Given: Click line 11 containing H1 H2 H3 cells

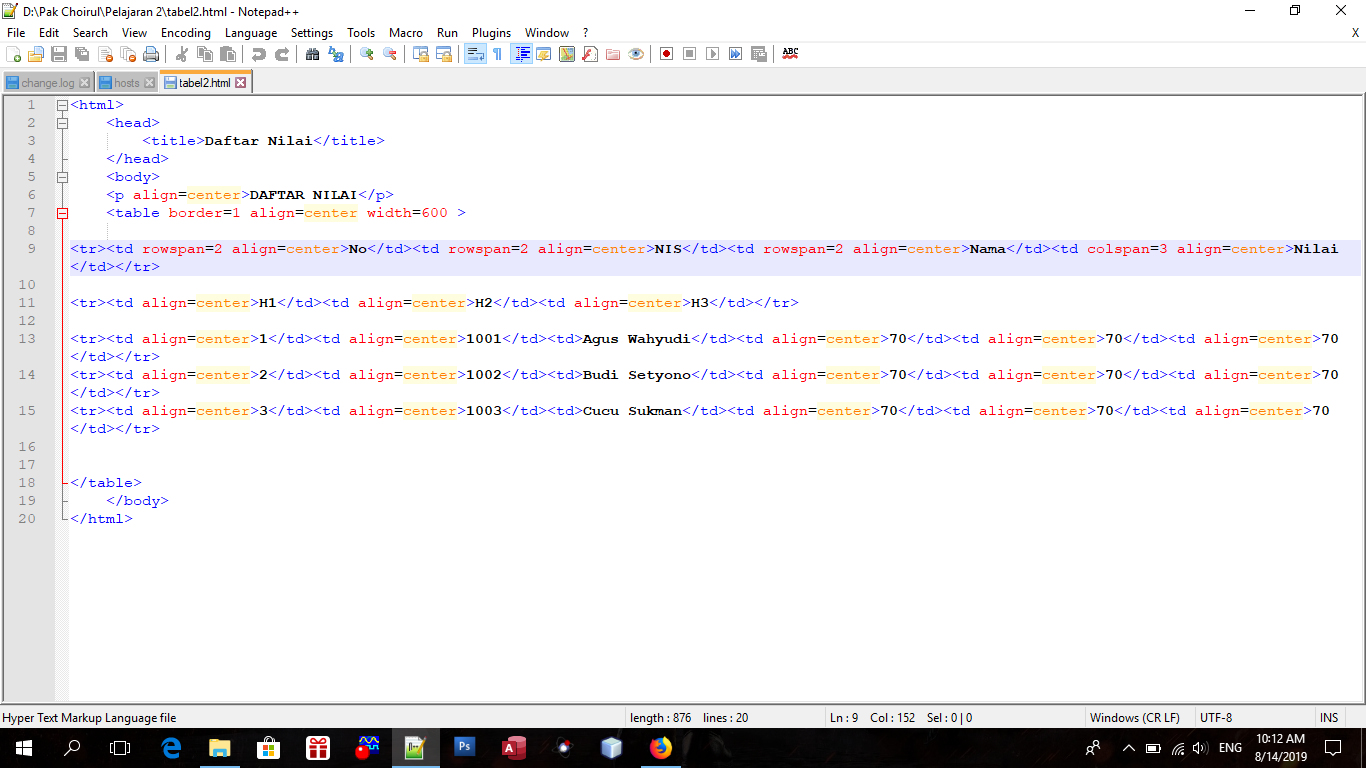Looking at the screenshot, I should [434, 303].
